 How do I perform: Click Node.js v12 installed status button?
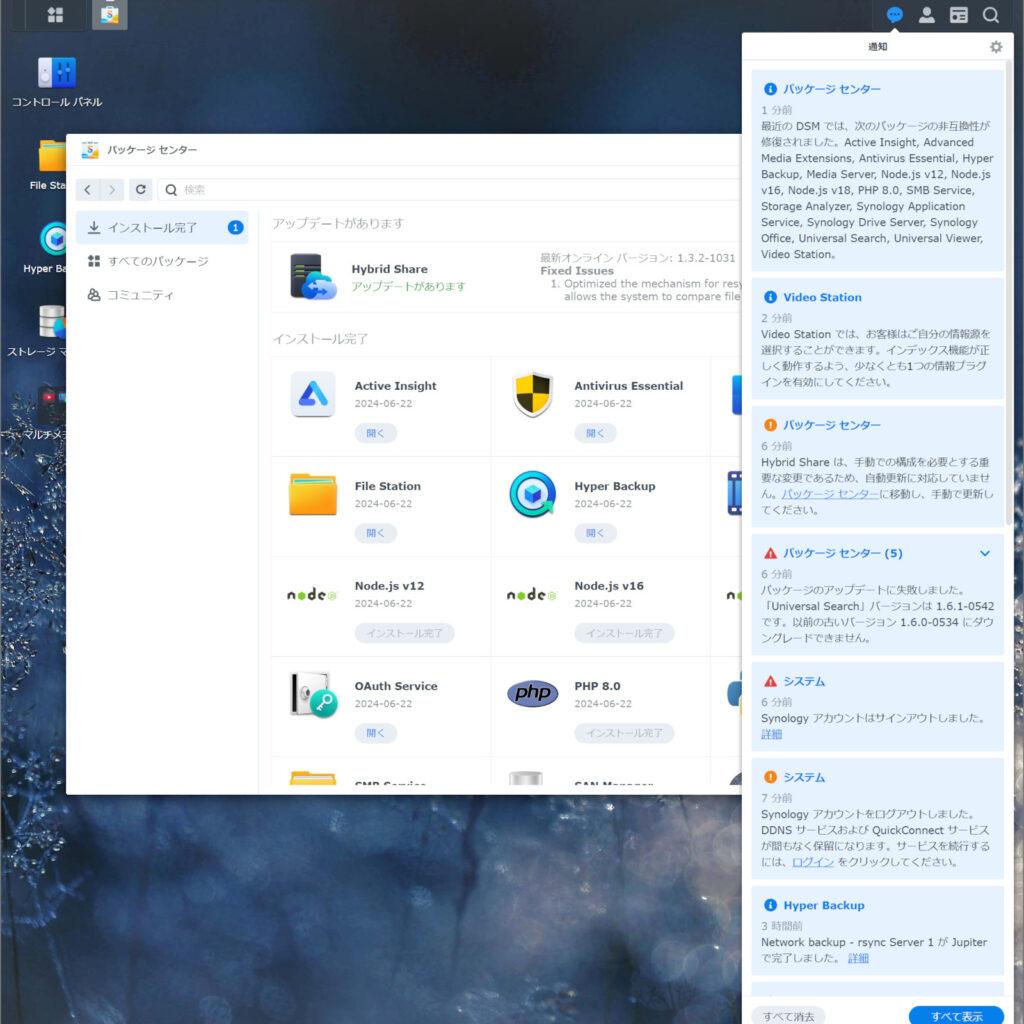click(x=404, y=633)
